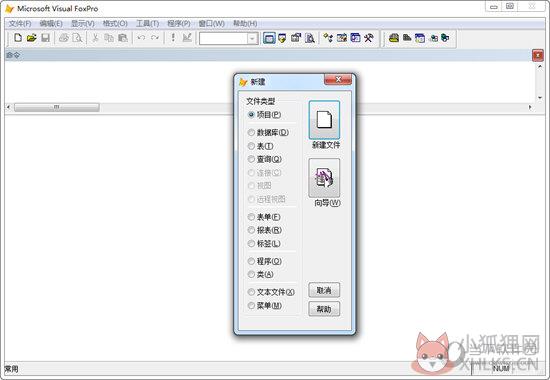Open the 格式(O) menu
The image size is (550, 380).
pyautogui.click(x=115, y=24)
